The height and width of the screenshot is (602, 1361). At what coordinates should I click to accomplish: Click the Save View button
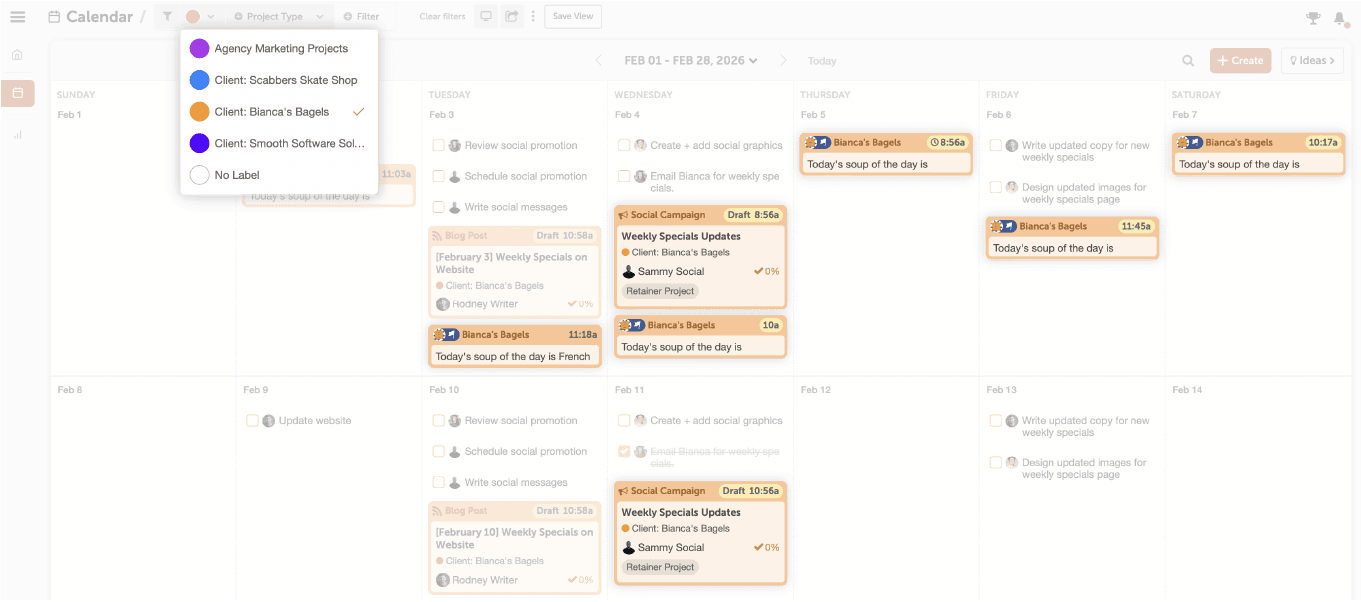[573, 16]
